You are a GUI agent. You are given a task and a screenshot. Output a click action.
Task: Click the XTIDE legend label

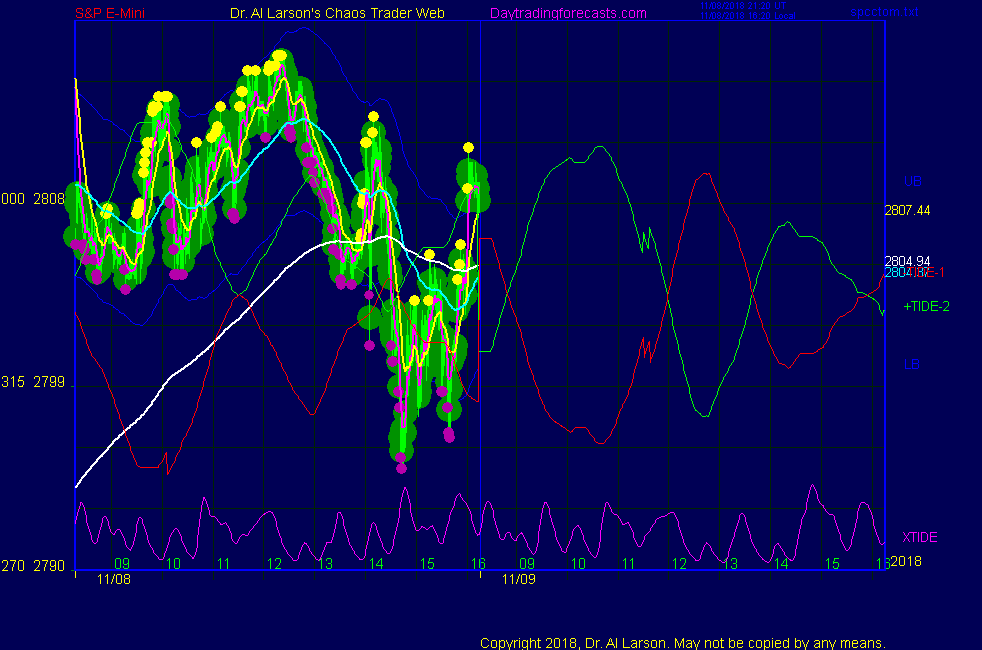point(920,537)
